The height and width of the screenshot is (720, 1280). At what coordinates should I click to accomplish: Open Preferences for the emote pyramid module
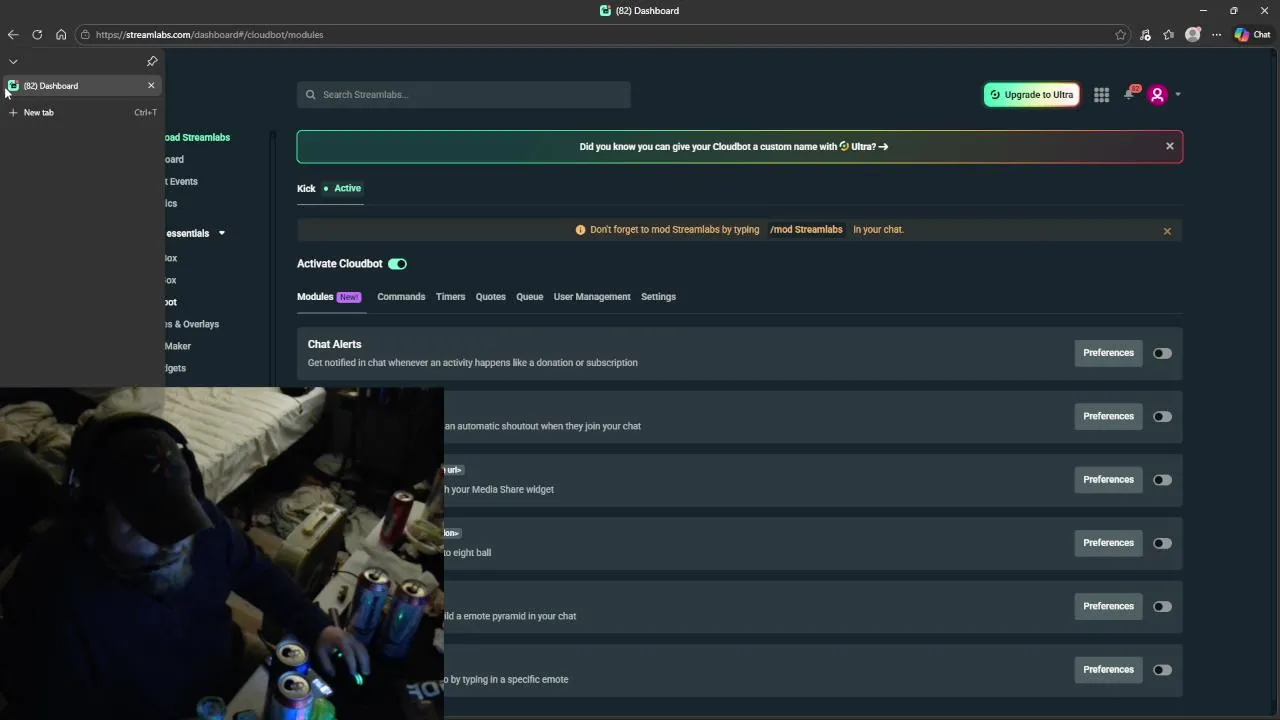click(1108, 606)
